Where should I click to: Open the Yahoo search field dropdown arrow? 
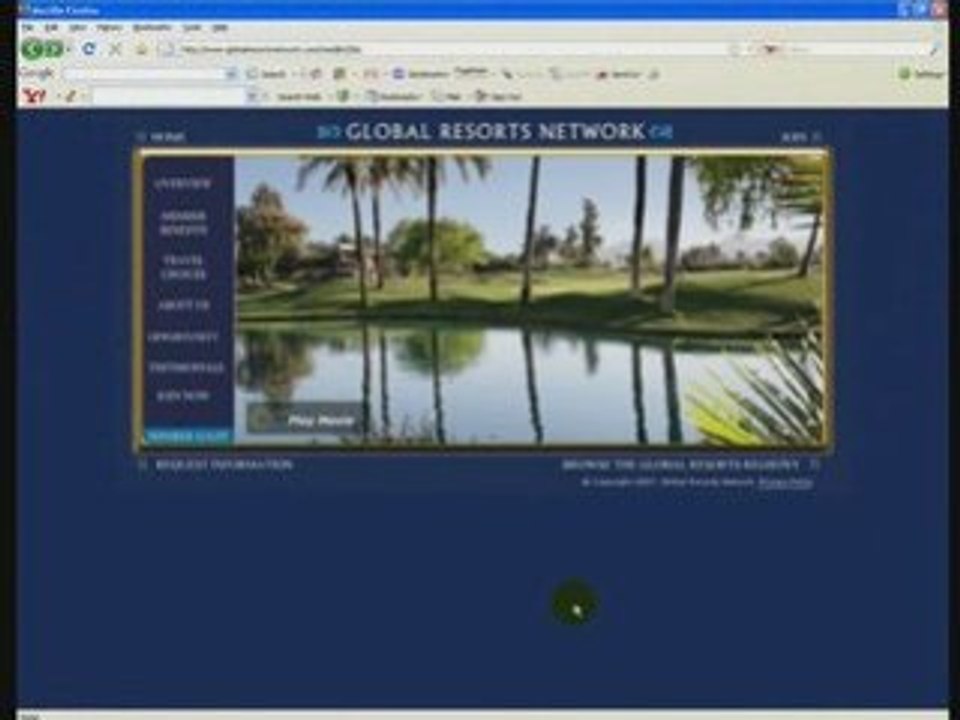(x=252, y=96)
